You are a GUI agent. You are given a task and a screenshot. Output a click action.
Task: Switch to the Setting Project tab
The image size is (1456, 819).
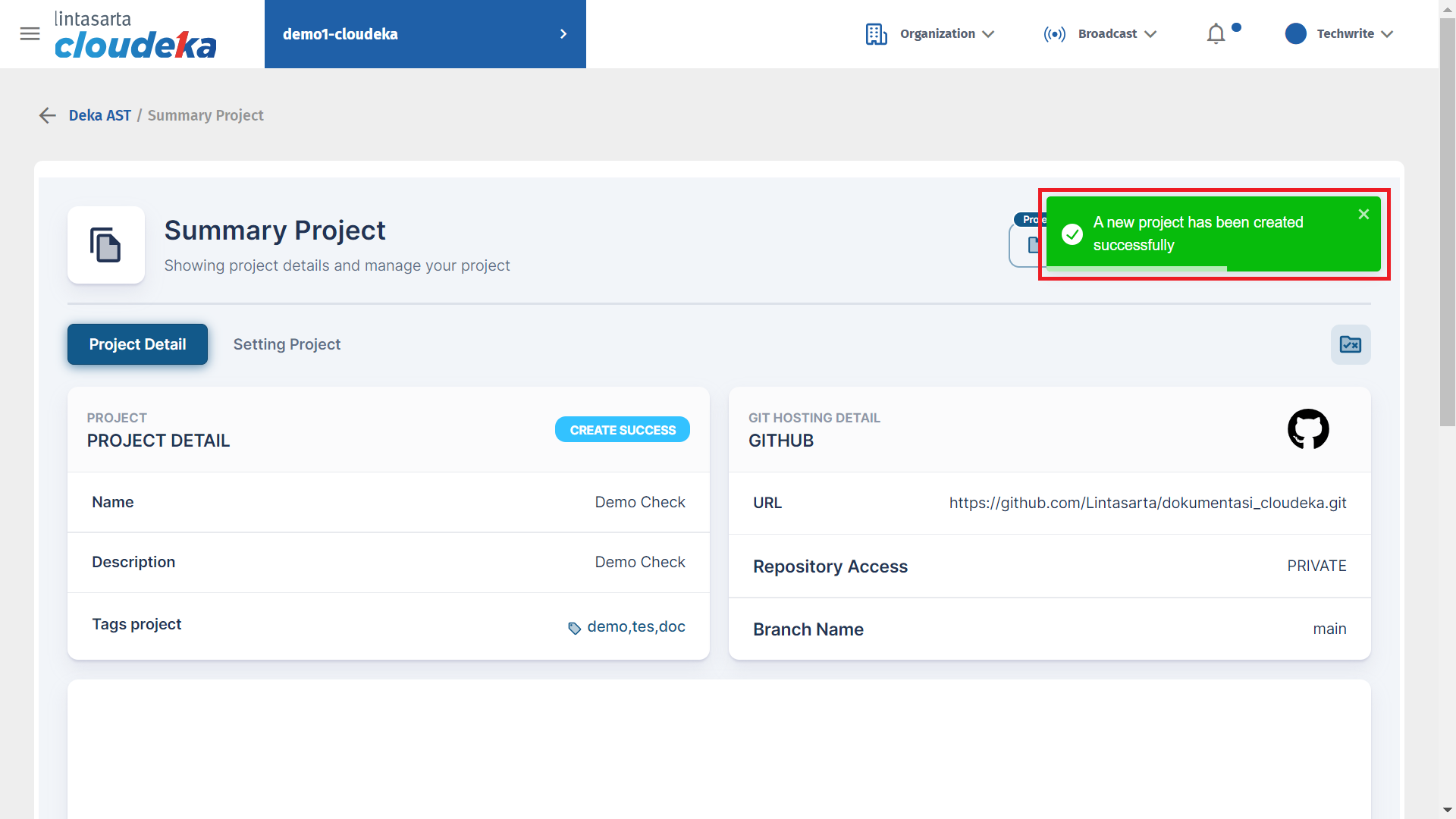287,344
